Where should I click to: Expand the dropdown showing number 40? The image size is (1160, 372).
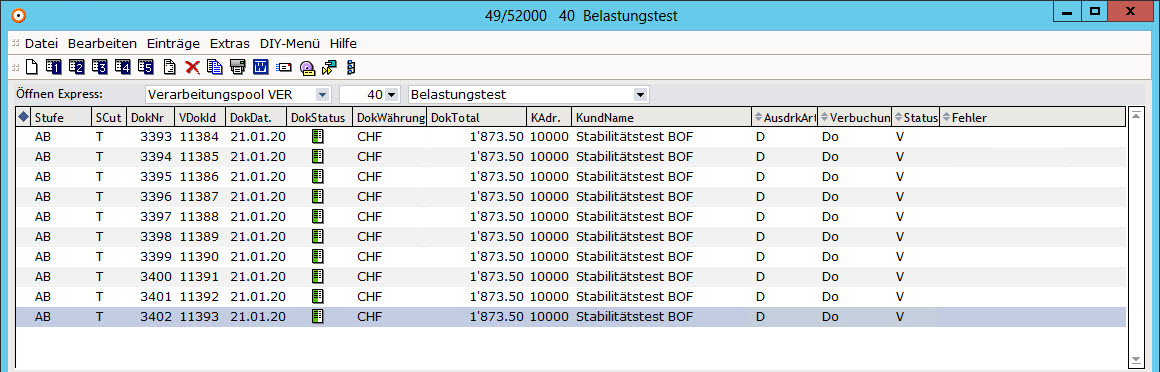(x=391, y=95)
